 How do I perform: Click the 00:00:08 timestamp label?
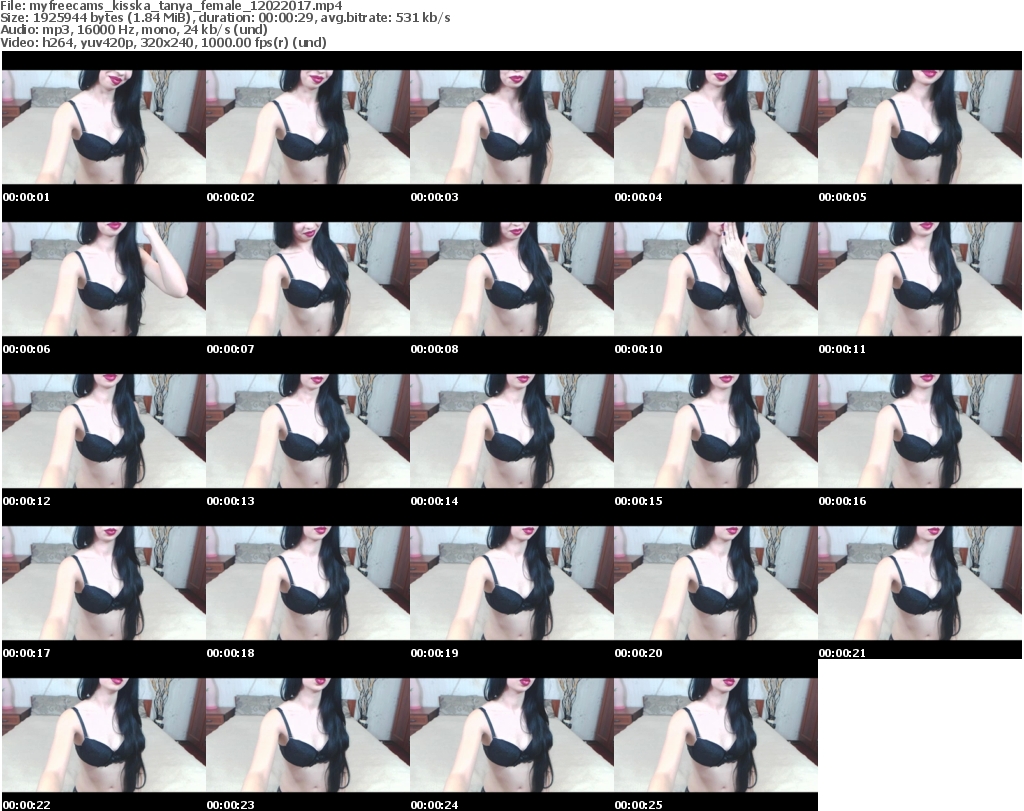(434, 349)
